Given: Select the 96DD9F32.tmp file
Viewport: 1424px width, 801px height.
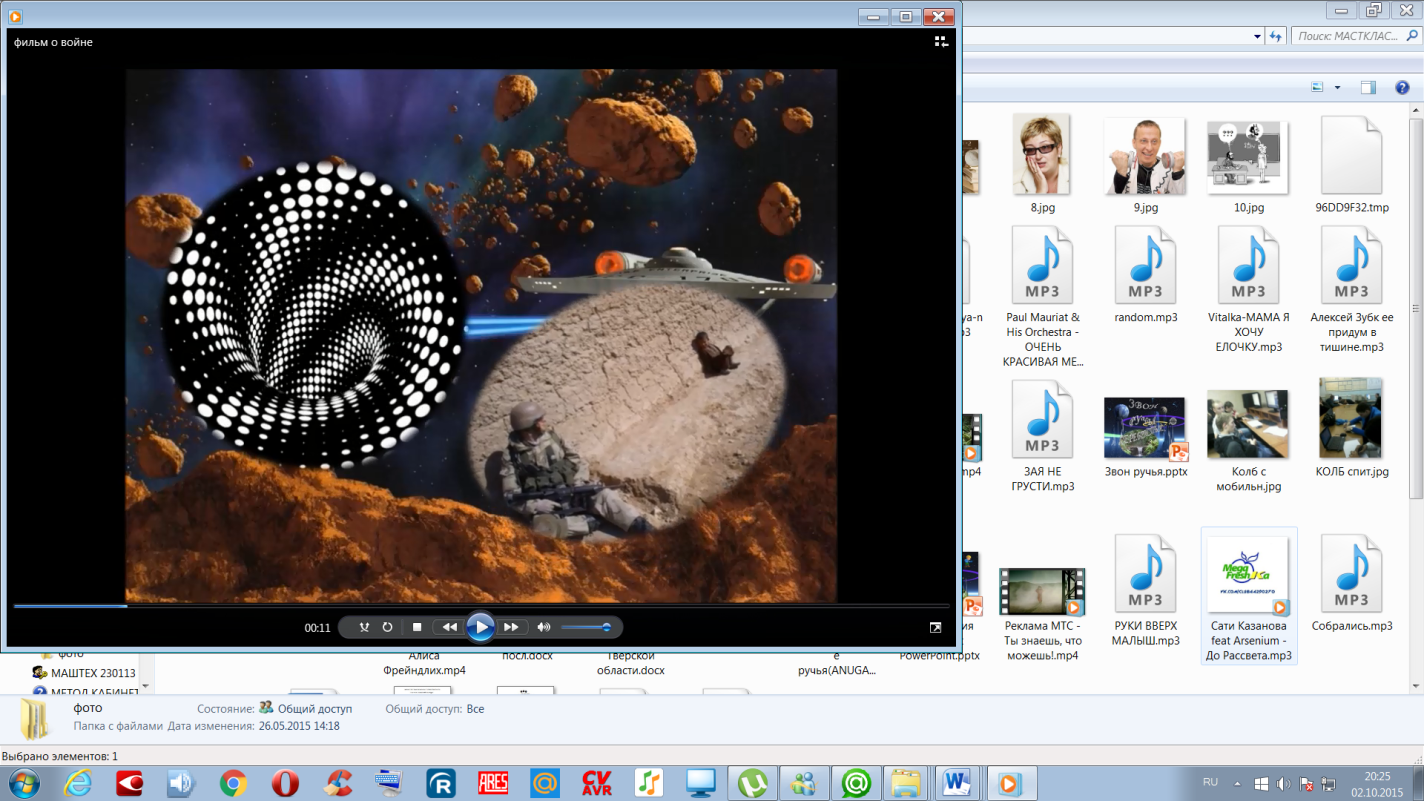Looking at the screenshot, I should 1351,165.
